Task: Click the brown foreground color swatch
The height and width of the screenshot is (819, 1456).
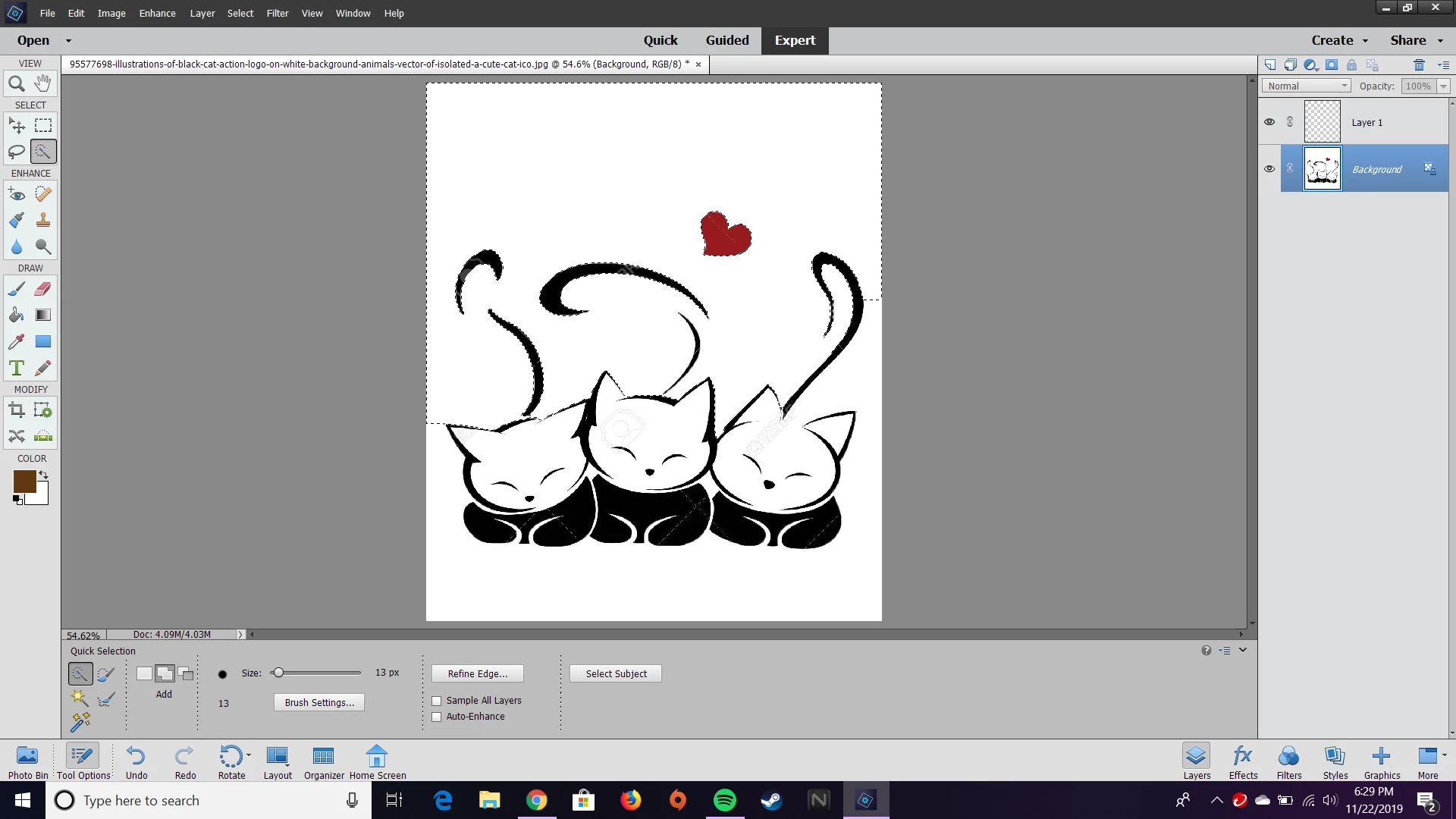Action: click(x=24, y=481)
